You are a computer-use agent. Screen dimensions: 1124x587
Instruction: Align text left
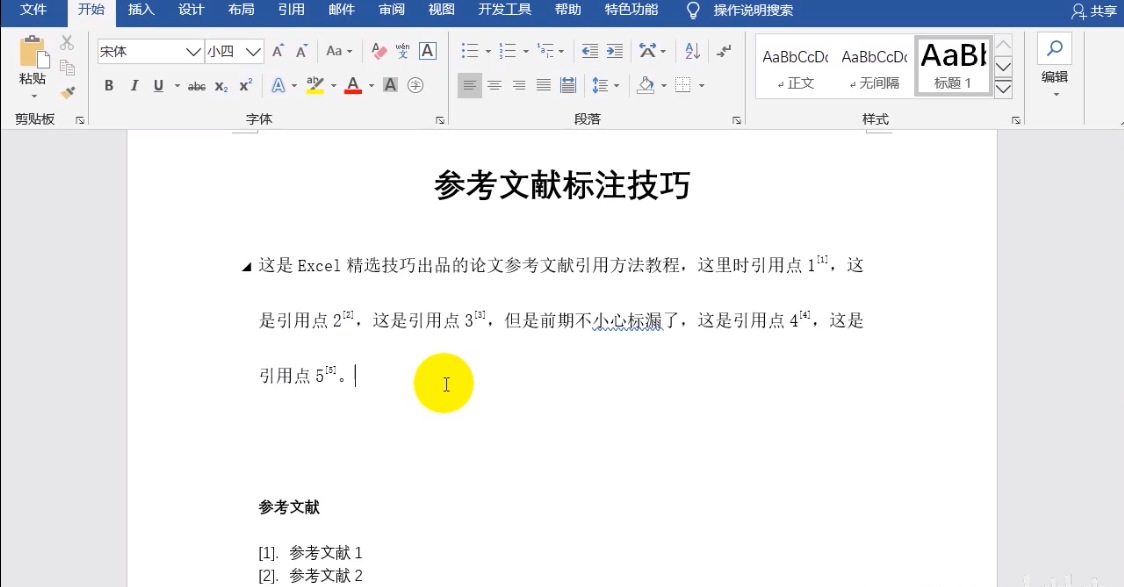[470, 86]
